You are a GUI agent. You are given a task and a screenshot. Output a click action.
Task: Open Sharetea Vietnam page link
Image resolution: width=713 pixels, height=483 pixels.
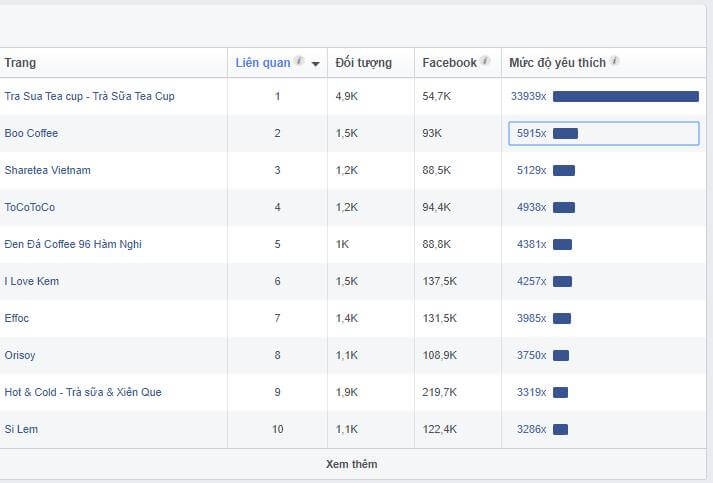tap(47, 170)
